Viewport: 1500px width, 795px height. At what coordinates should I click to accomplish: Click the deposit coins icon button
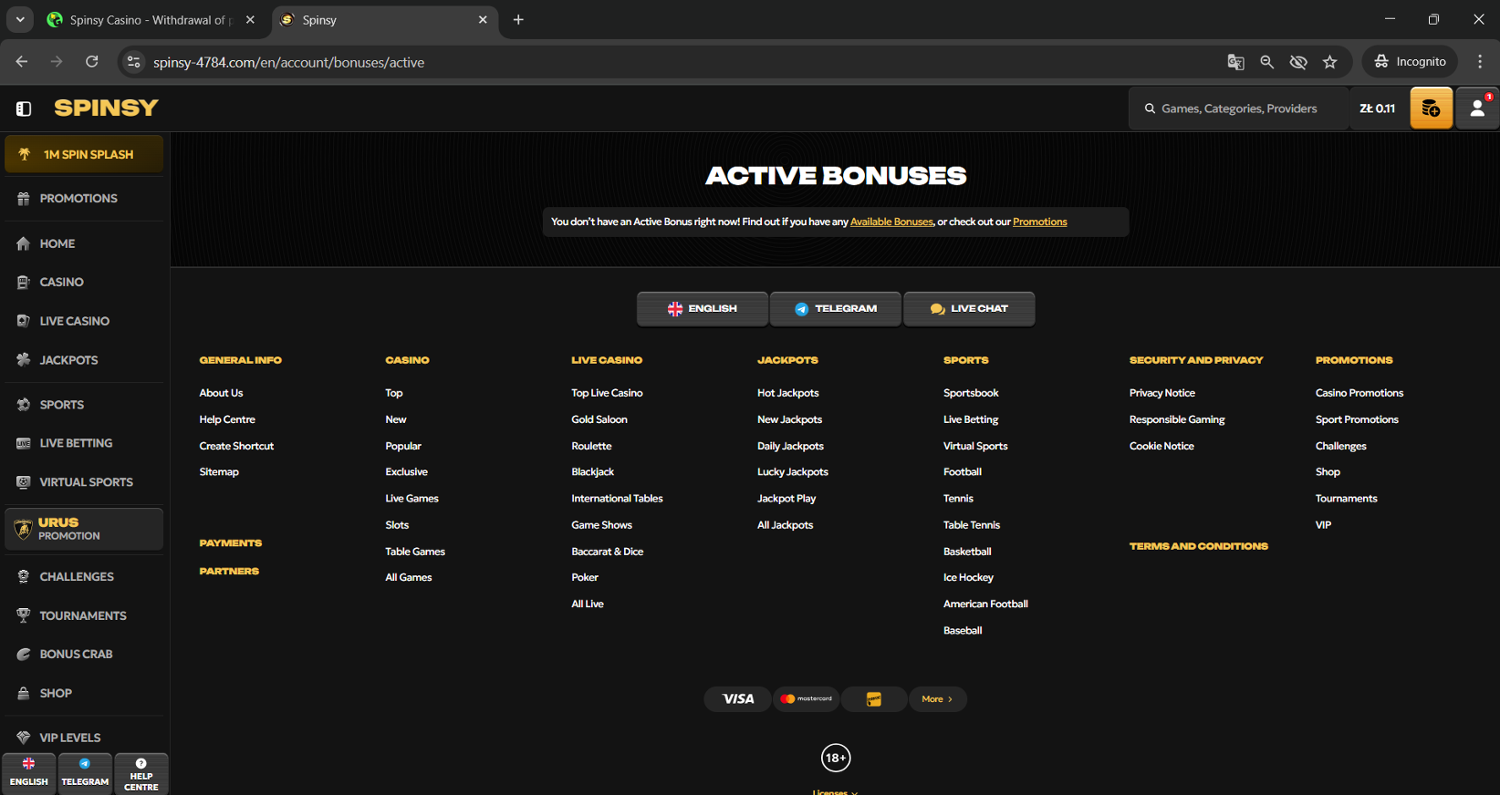click(1431, 108)
